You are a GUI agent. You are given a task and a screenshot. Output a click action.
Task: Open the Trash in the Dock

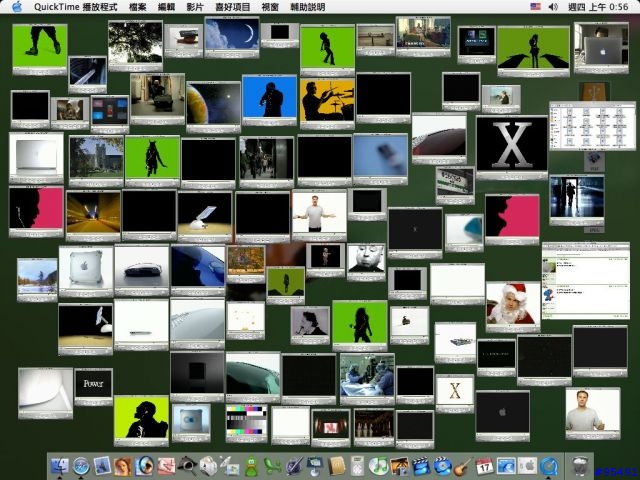[580, 466]
